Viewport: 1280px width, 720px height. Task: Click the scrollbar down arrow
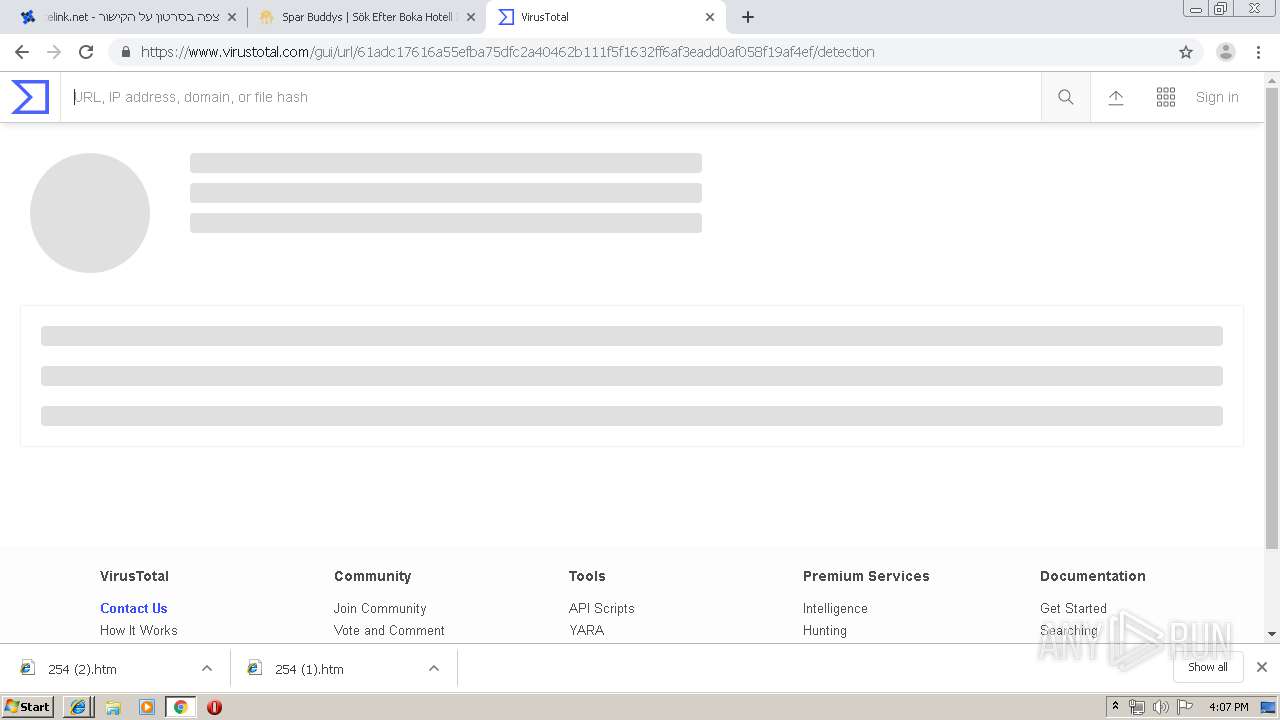point(1272,634)
